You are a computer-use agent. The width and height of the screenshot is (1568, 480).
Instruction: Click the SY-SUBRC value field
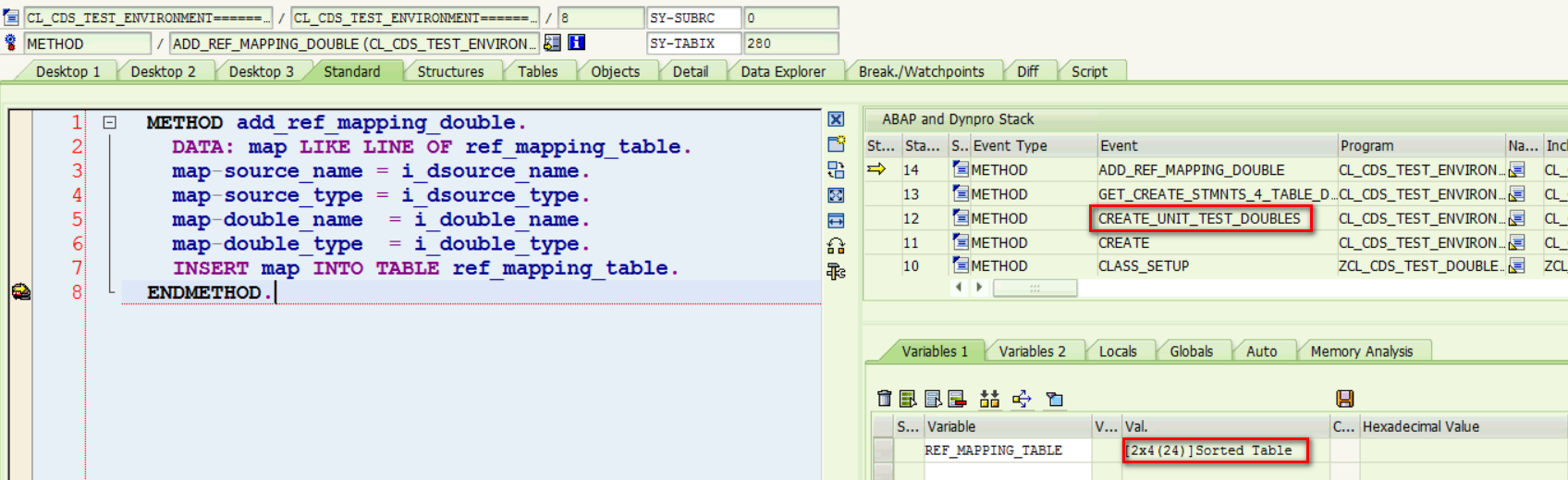tap(790, 18)
